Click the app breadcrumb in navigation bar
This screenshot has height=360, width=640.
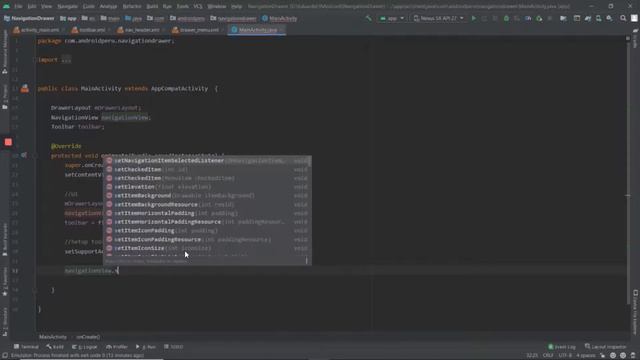pos(69,18)
